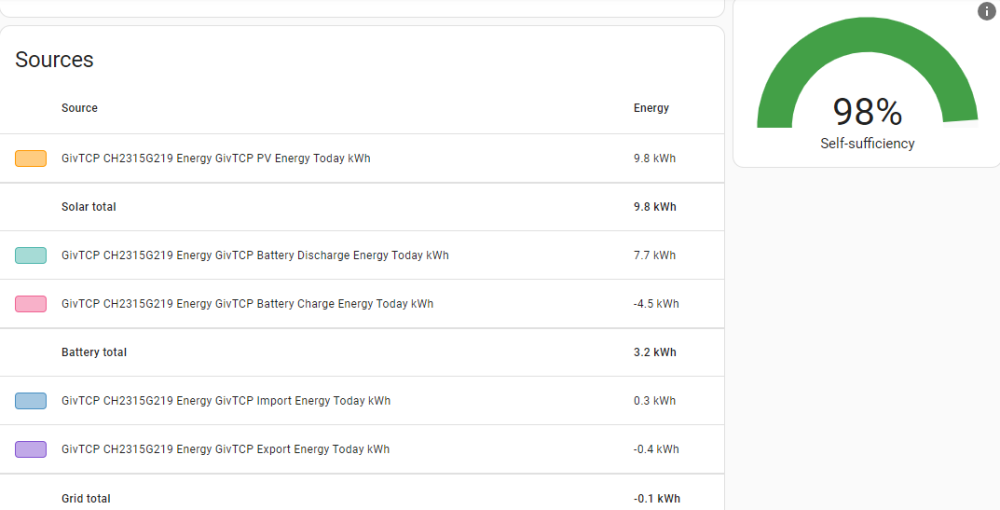Select the pink Battery Charge color swatch
Image resolution: width=1000 pixels, height=510 pixels.
click(31, 304)
